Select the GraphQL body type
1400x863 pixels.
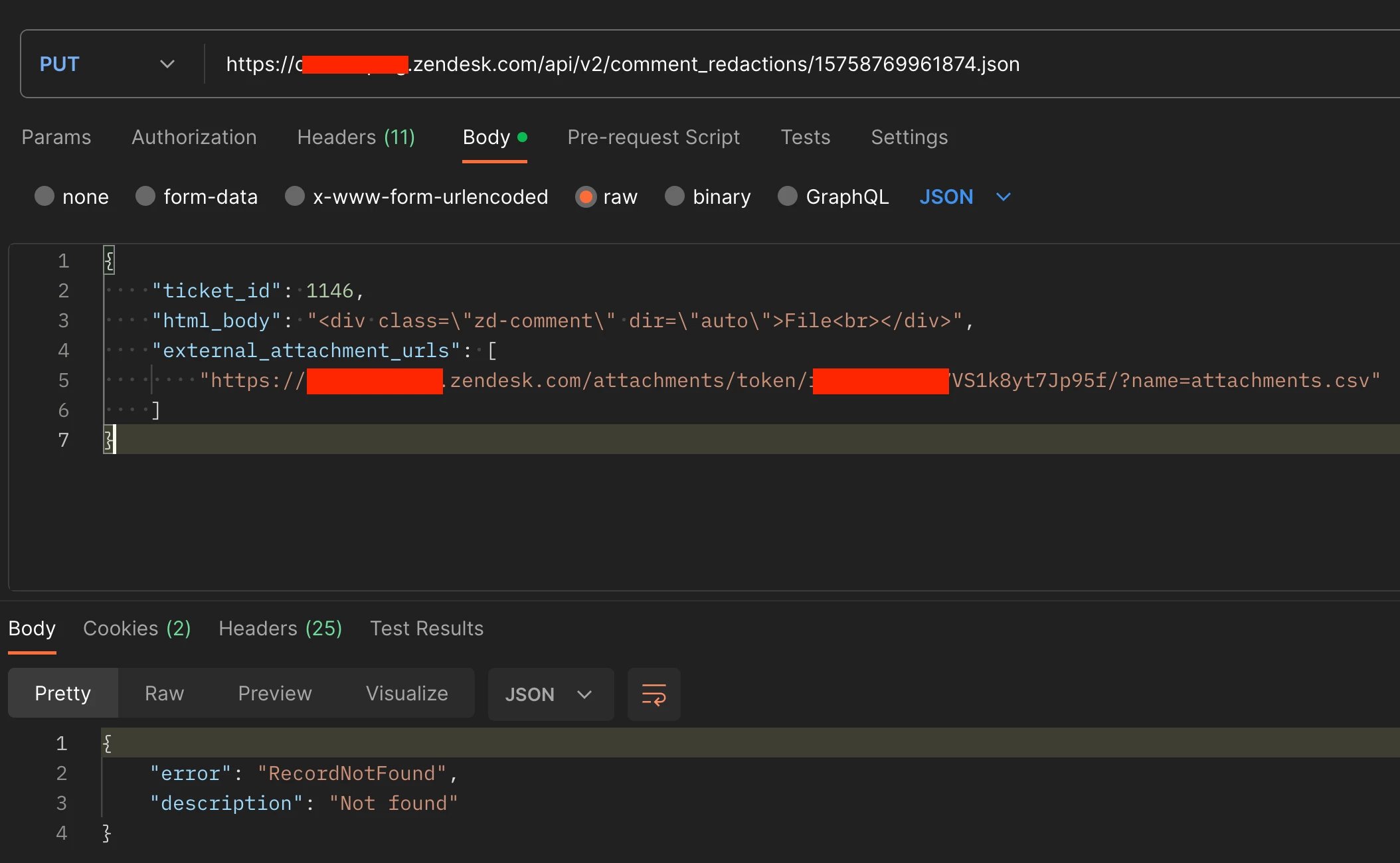click(x=788, y=196)
